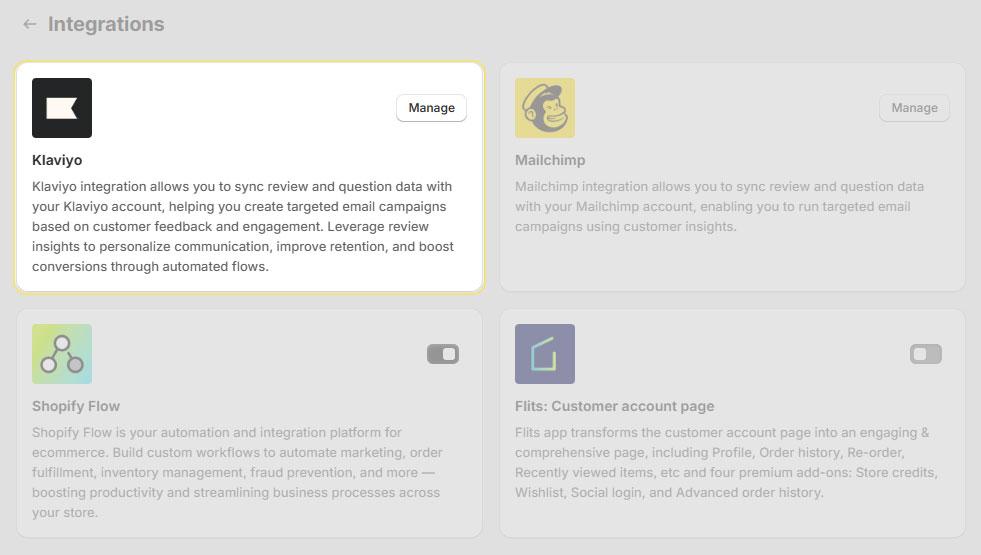Click the Klaviyo integration description text

tap(243, 227)
